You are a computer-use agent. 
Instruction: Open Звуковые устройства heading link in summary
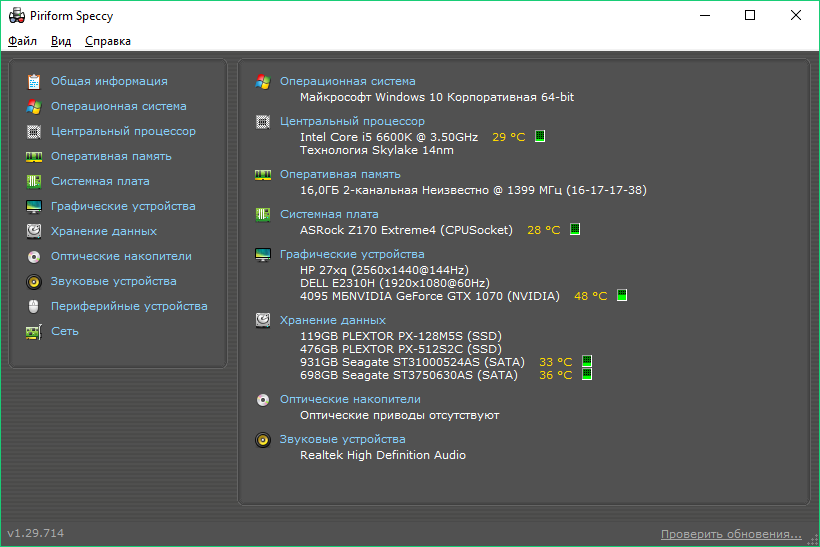pyautogui.click(x=343, y=439)
